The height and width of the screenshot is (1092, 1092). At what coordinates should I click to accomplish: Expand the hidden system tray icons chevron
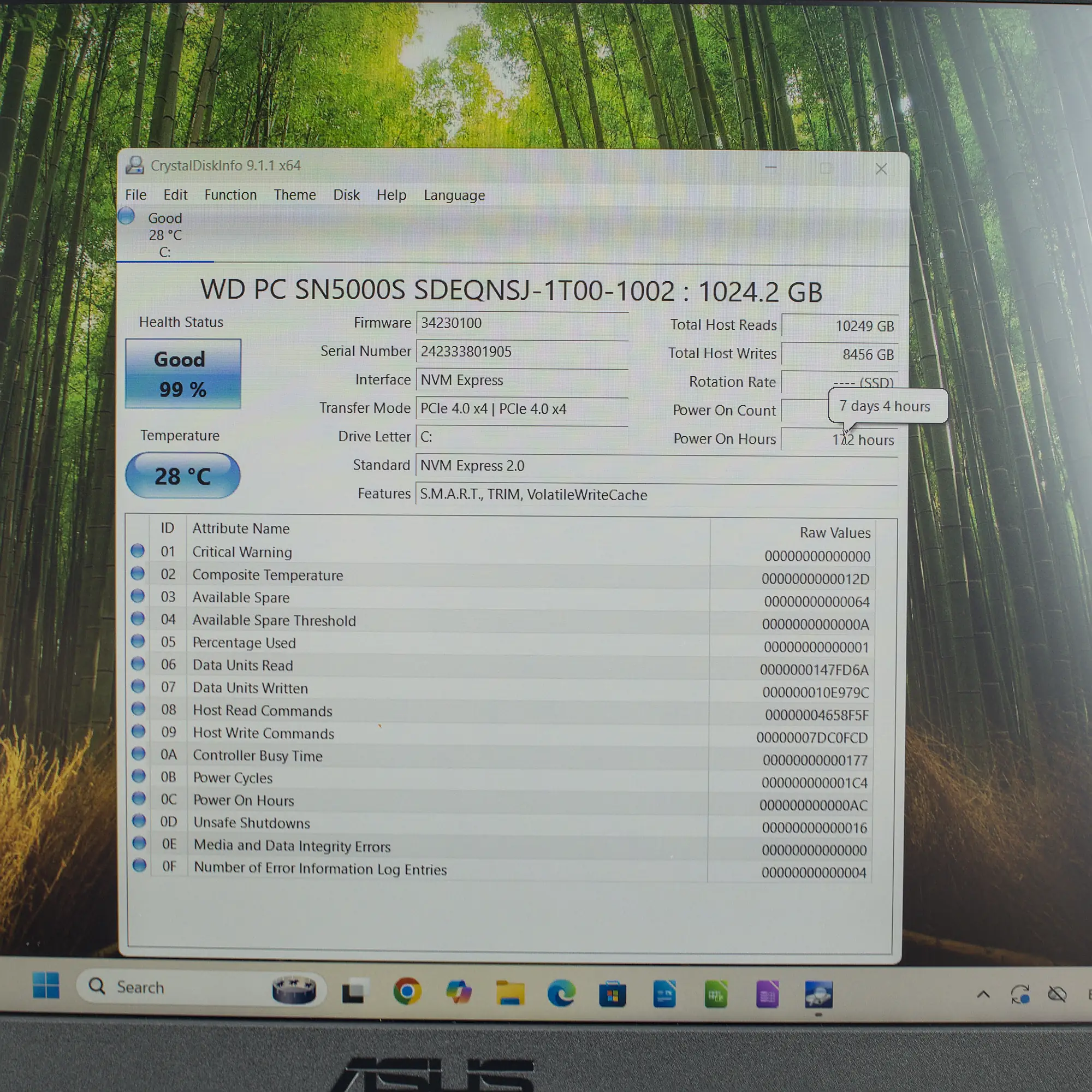click(x=983, y=994)
